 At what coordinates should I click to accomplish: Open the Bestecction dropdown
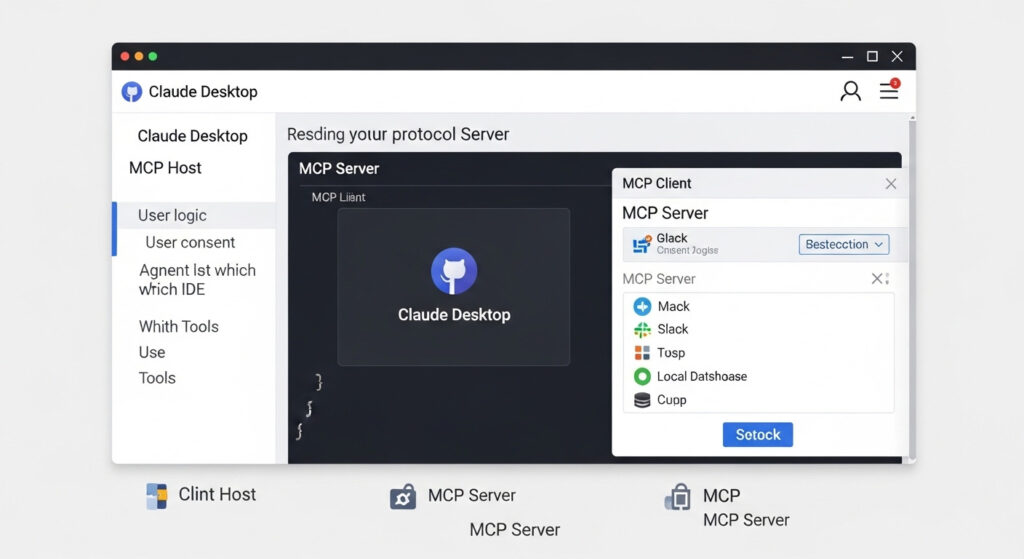[x=844, y=244]
